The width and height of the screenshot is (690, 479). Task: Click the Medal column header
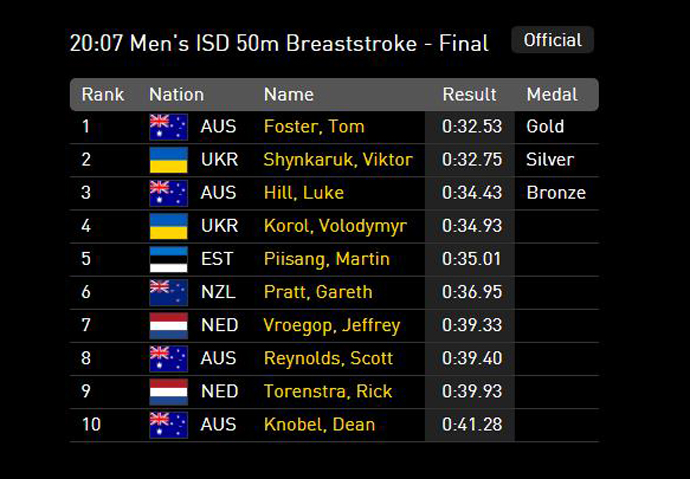(552, 95)
